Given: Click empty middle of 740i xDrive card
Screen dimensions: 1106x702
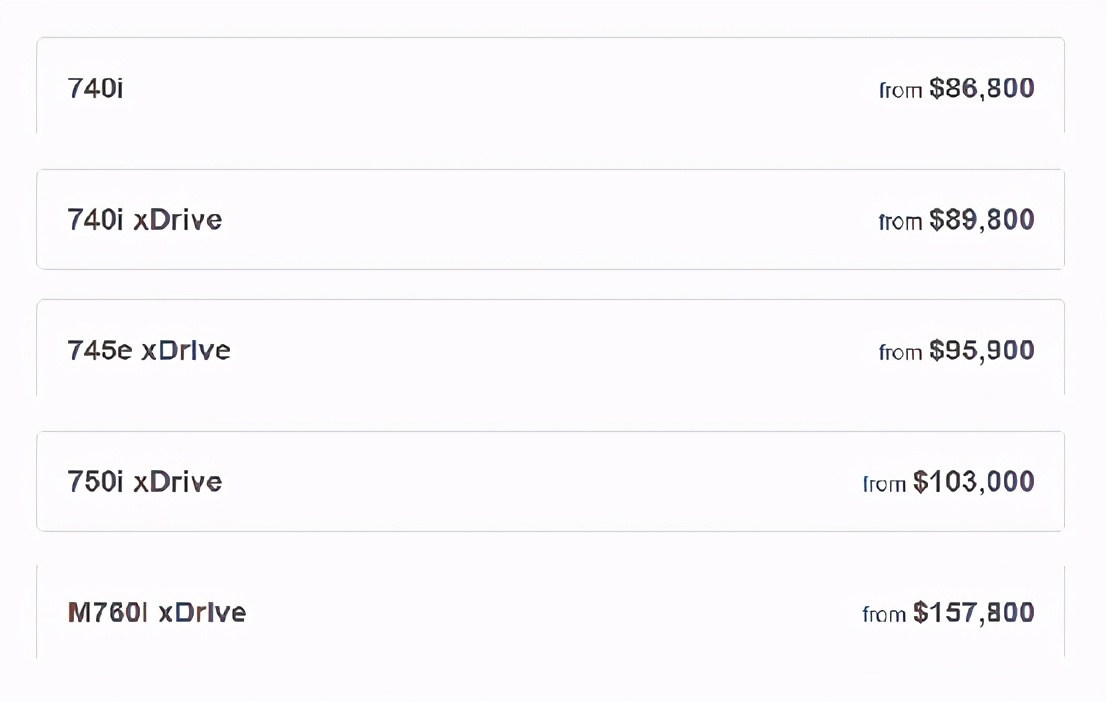Looking at the screenshot, I should click(x=550, y=220).
